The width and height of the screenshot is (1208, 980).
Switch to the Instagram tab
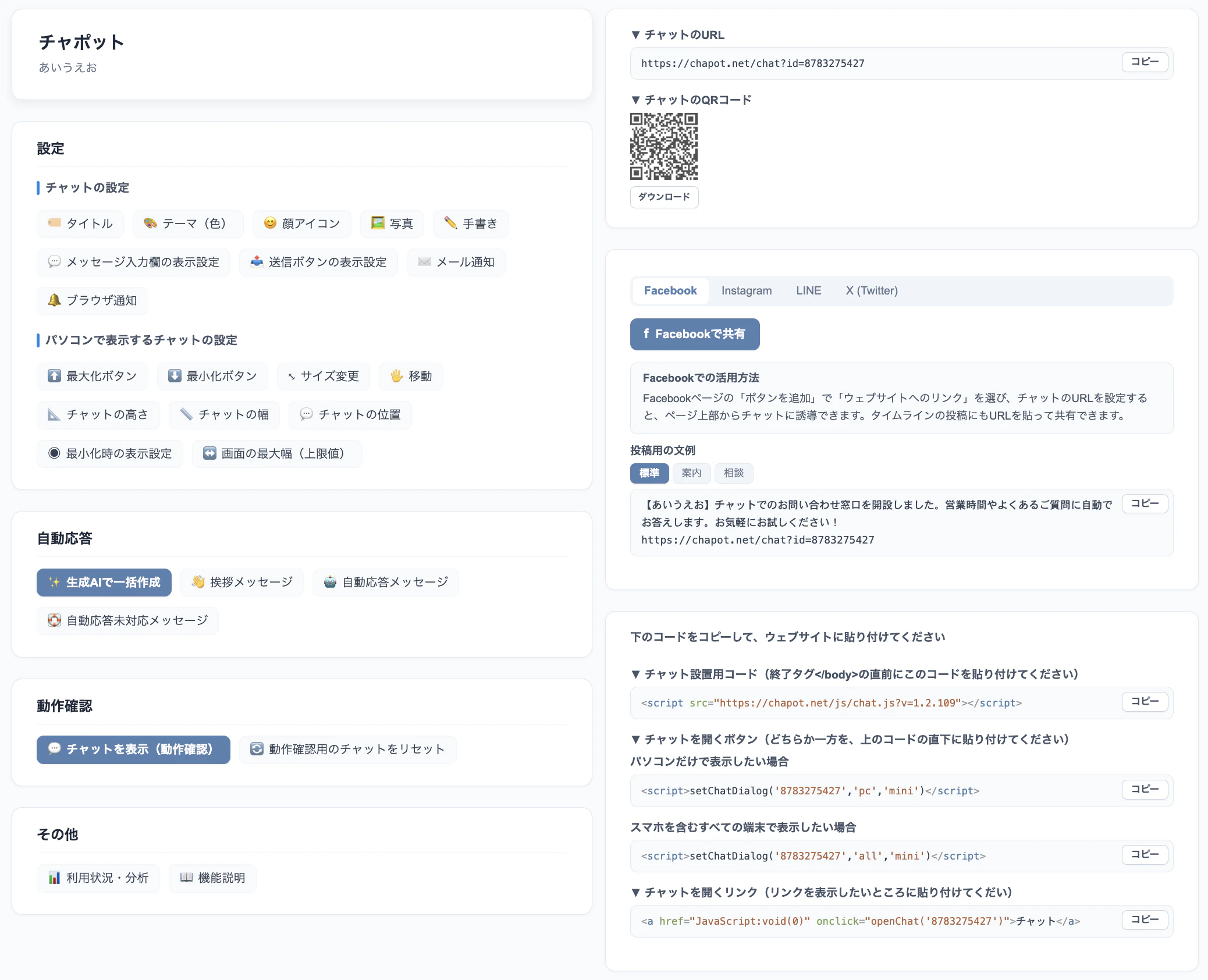pos(747,291)
